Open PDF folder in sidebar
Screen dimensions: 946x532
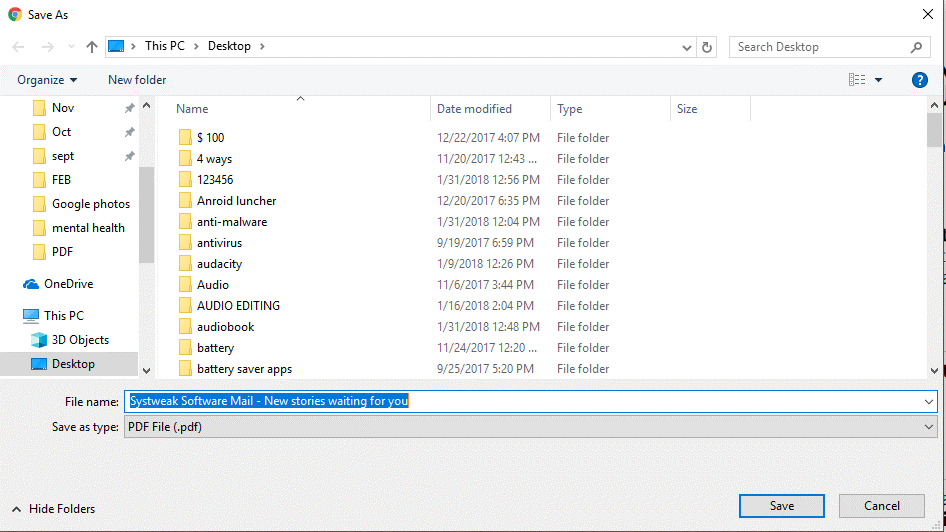click(x=62, y=252)
